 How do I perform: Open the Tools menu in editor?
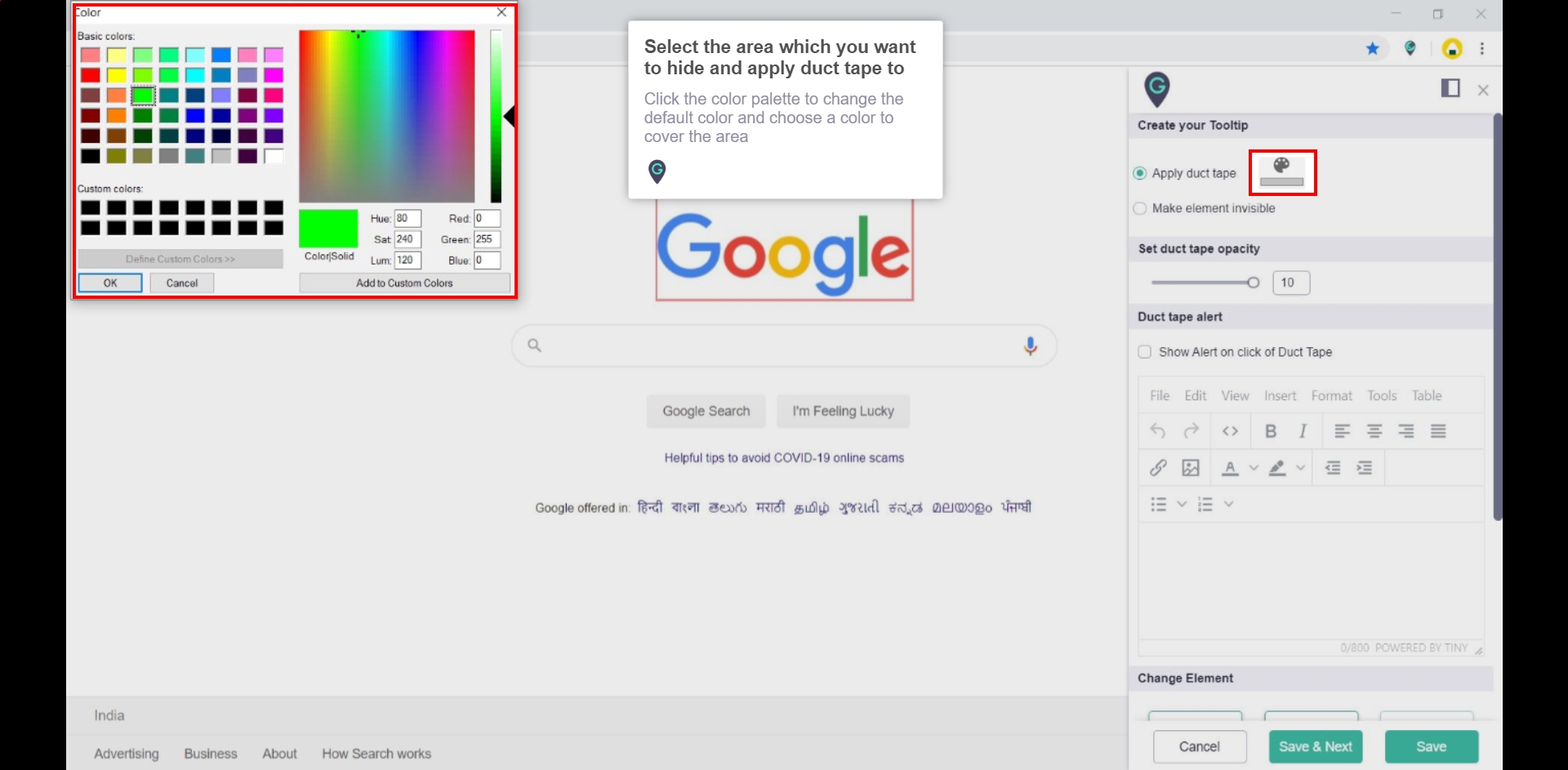coord(1383,395)
